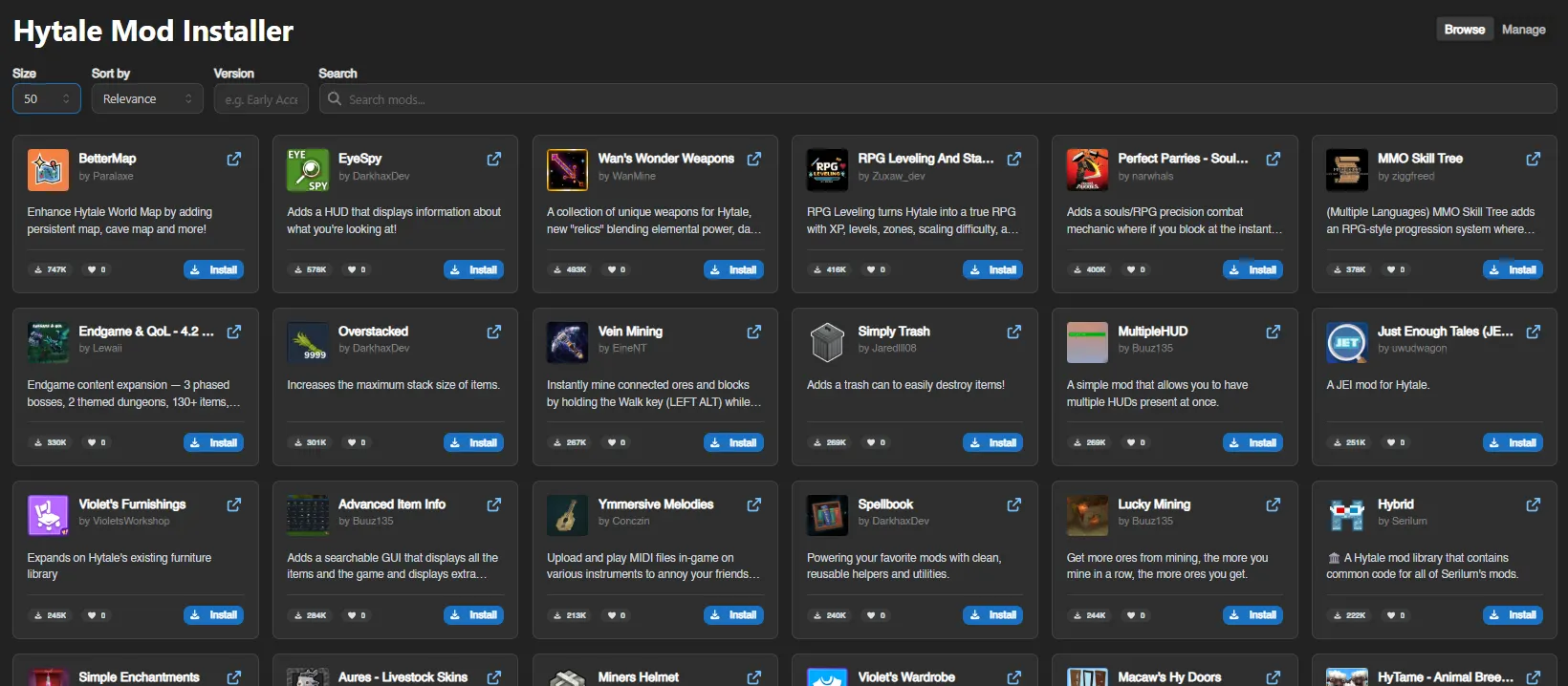
Task: Install the Hybrid mod library
Action: (x=1513, y=616)
